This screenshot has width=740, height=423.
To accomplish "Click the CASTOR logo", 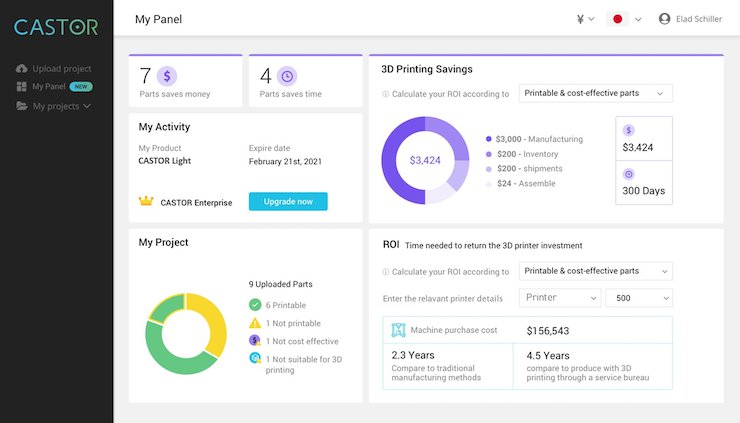I will click(56, 26).
